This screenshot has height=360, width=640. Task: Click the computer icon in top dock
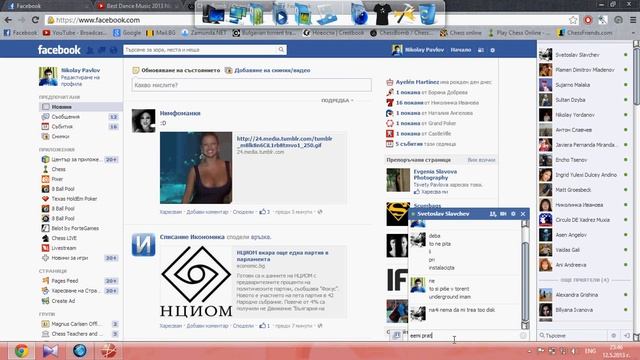[x=213, y=15]
